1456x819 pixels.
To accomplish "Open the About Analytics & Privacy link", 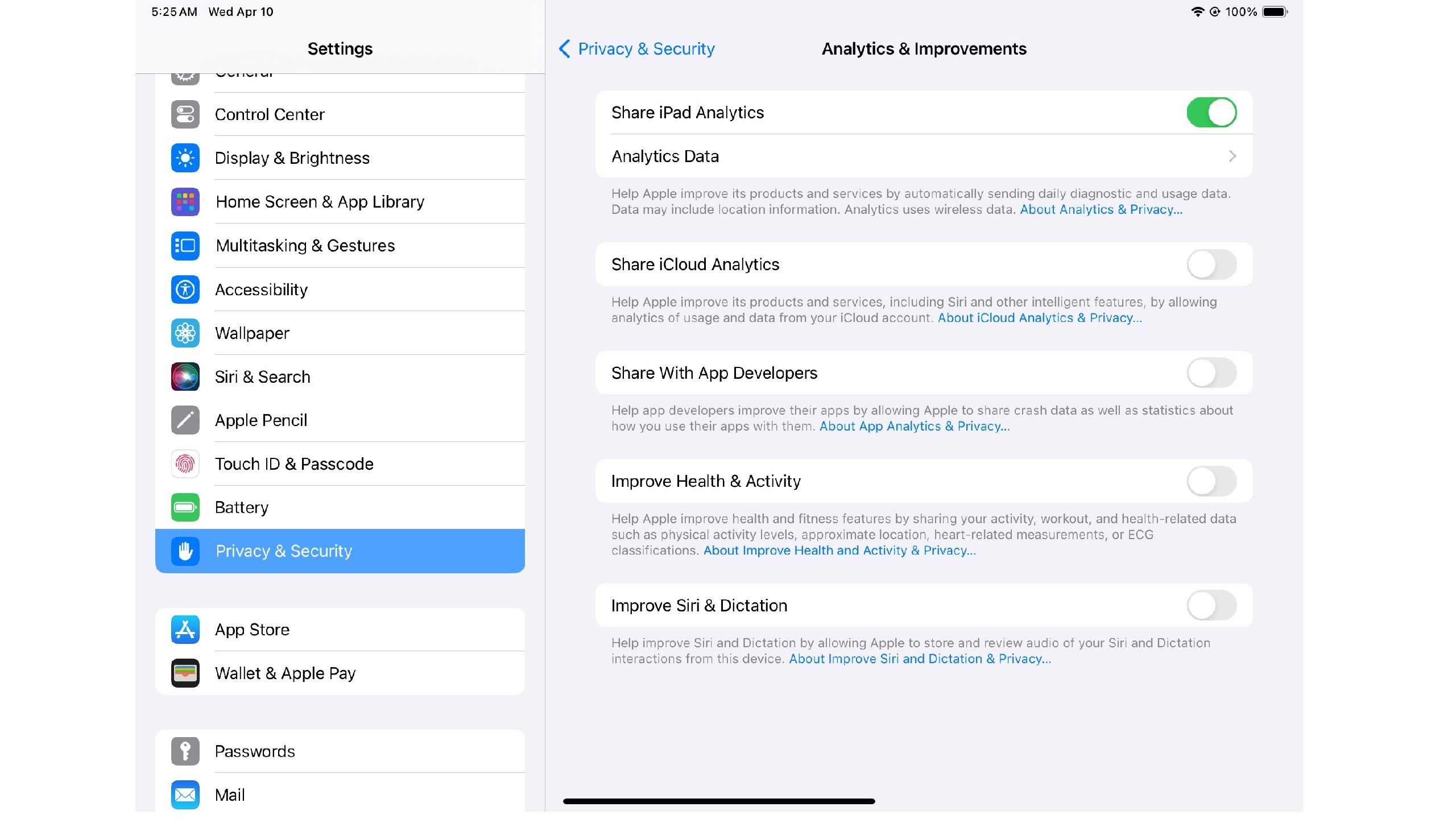I will pos(1101,210).
